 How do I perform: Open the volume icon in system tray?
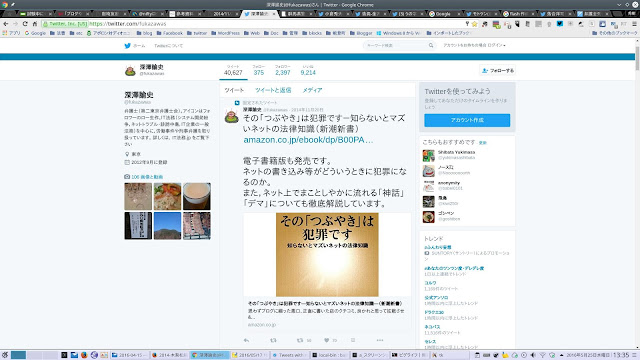tap(533, 355)
